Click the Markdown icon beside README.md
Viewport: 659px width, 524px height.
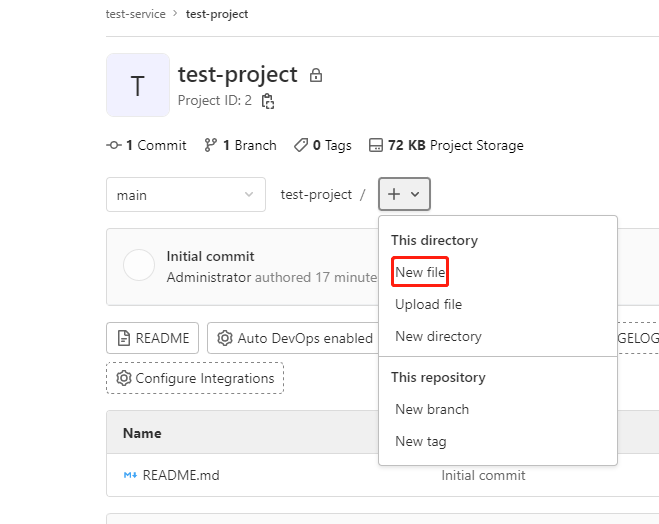tap(130, 475)
